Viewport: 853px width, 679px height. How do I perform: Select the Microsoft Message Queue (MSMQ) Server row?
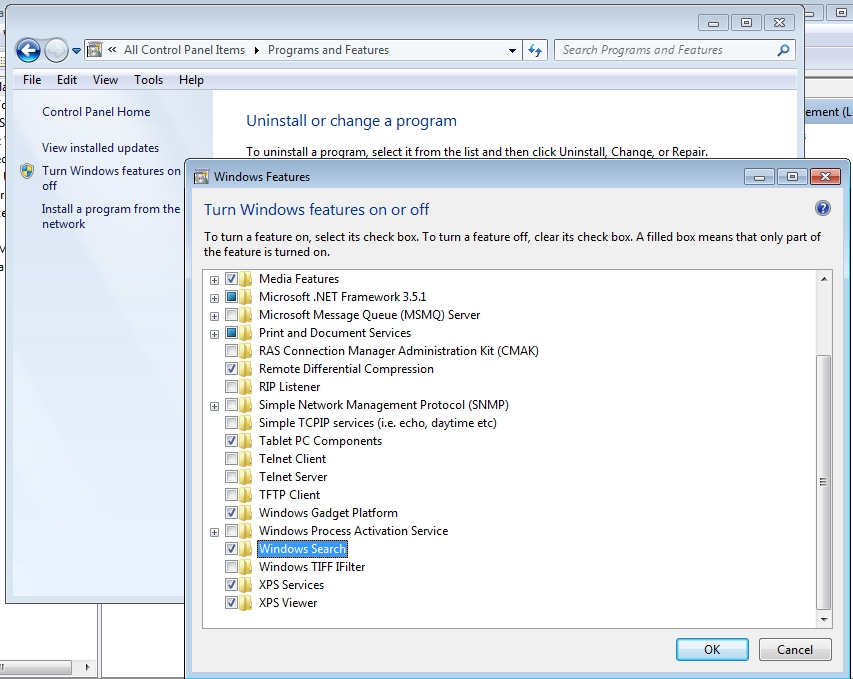click(369, 314)
